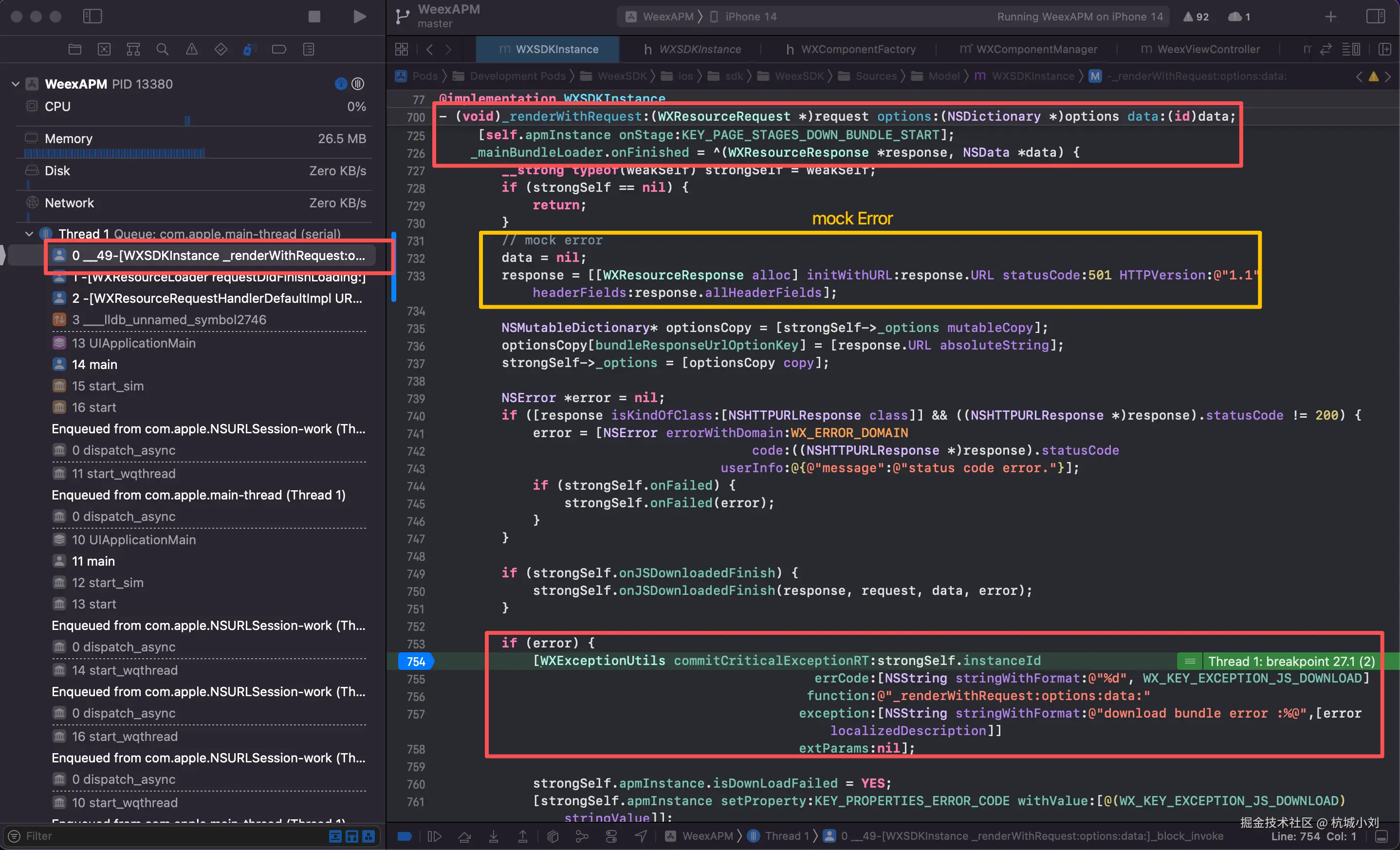This screenshot has width=1400, height=850.
Task: Click Continue program execution icon
Action: [435, 836]
